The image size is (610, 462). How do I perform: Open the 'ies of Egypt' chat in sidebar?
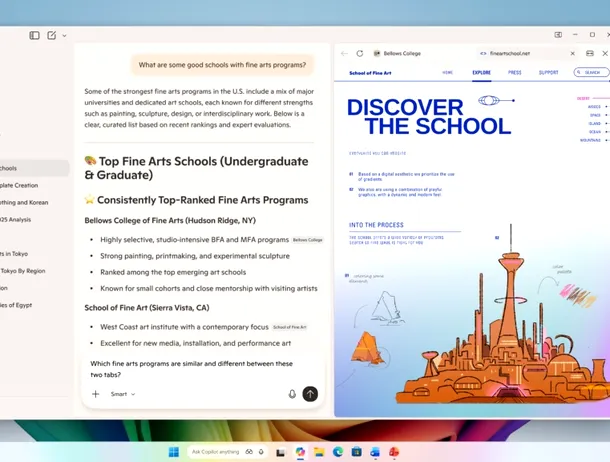[16, 305]
